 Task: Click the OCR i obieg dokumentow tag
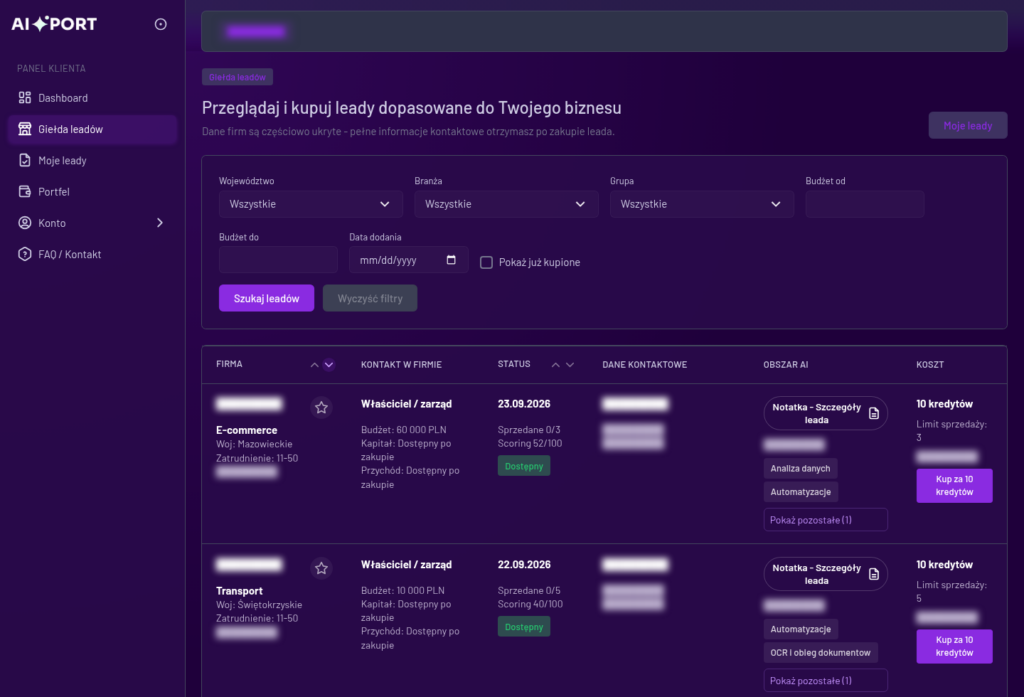tap(820, 653)
